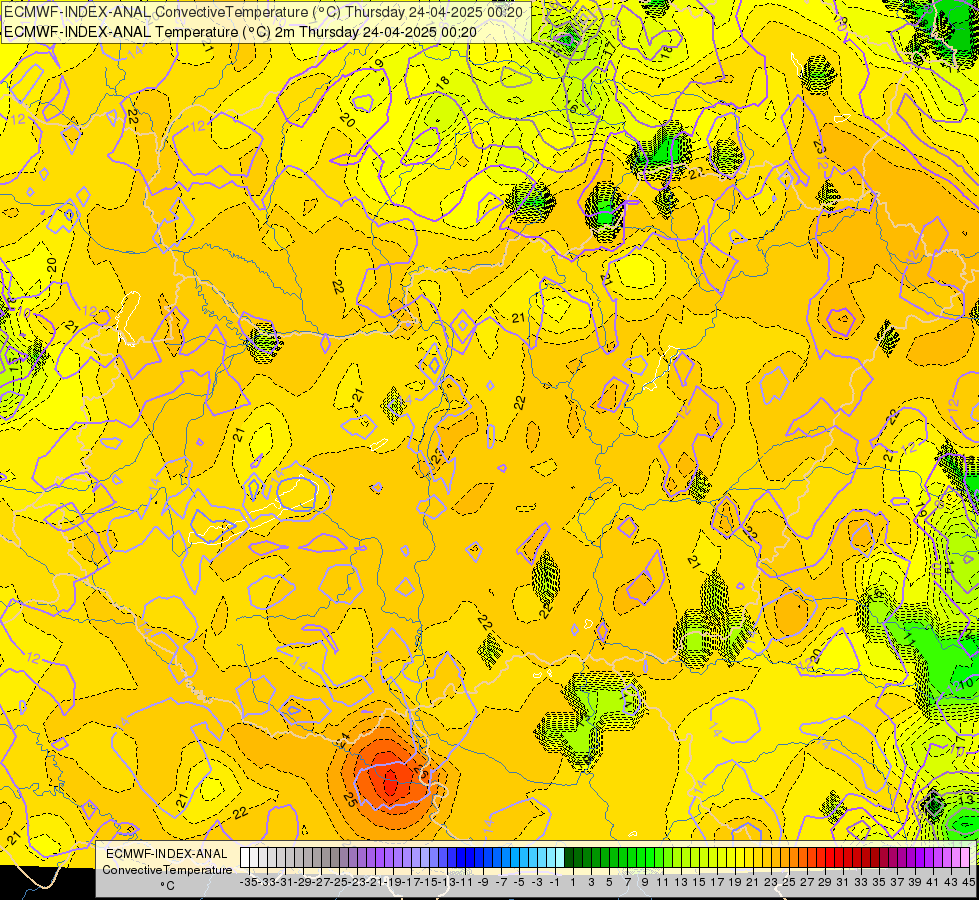The height and width of the screenshot is (900, 979).
Task: Click the 41 value on the legend scale
Action: [x=933, y=882]
